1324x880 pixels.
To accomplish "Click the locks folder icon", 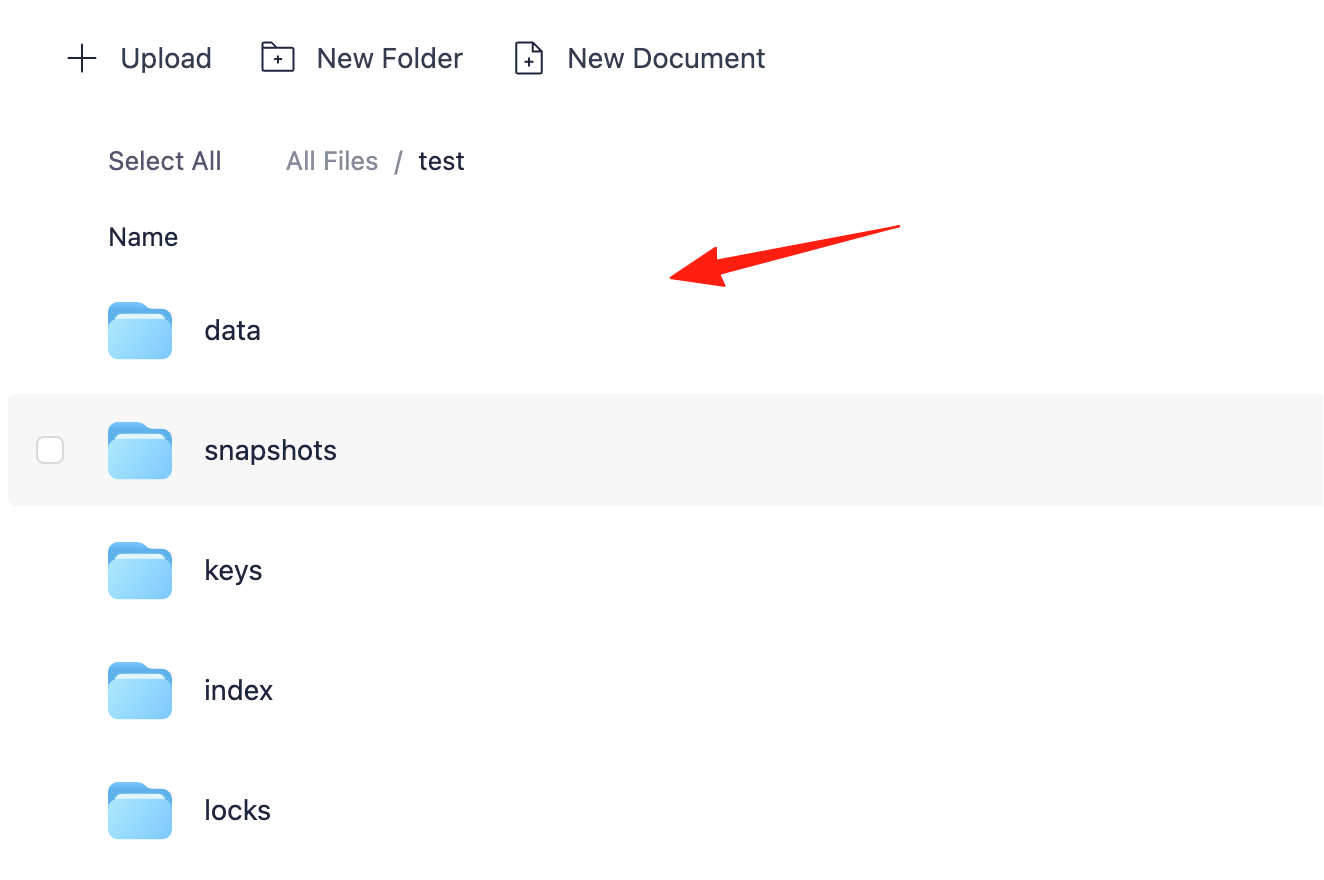I will 140,810.
